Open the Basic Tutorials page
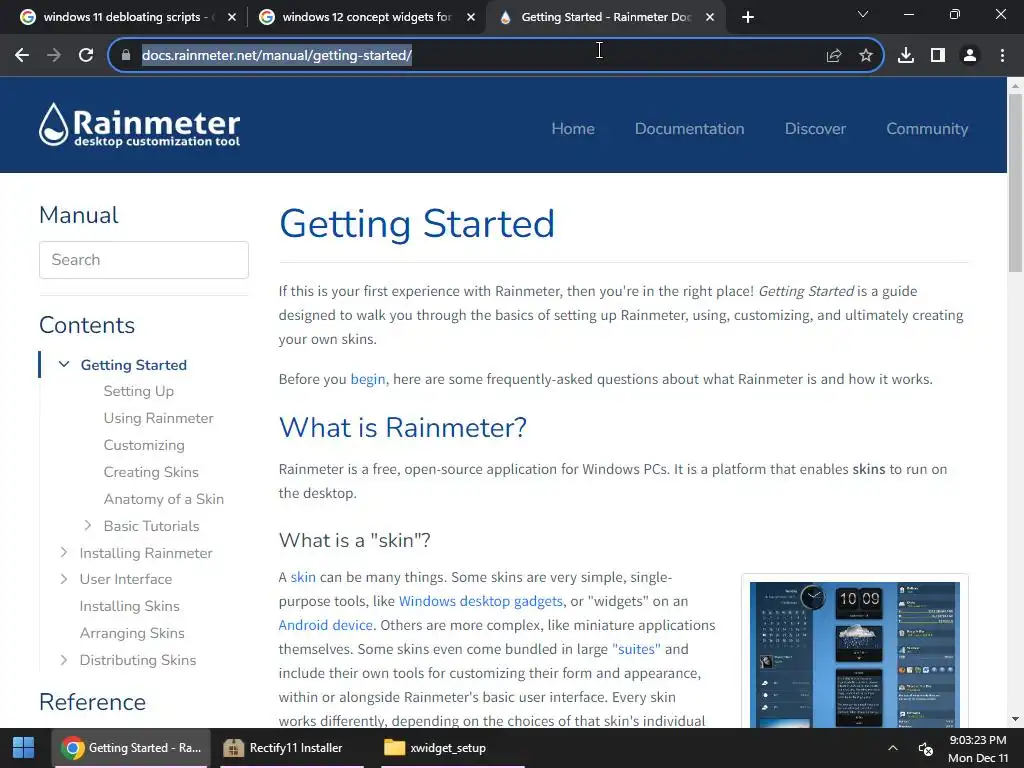The width and height of the screenshot is (1024, 768). (x=151, y=526)
